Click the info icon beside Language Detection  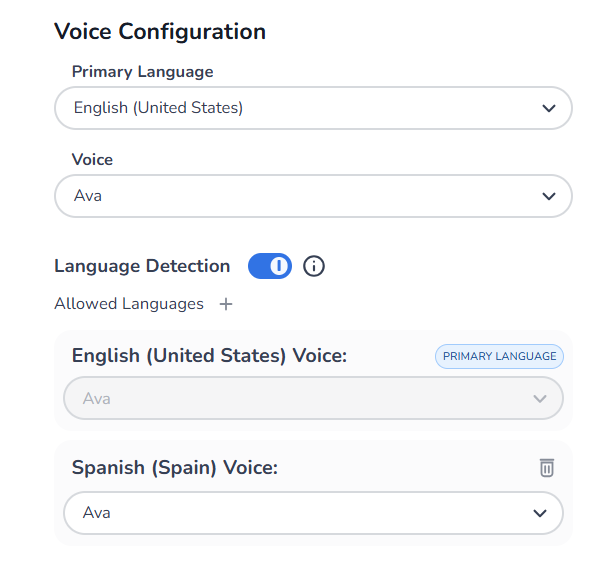click(x=314, y=266)
